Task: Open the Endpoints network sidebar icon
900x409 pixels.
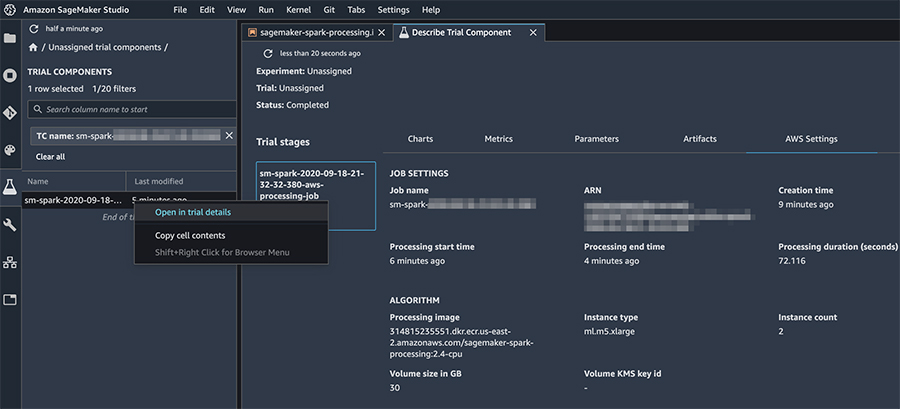Action: pos(10,262)
